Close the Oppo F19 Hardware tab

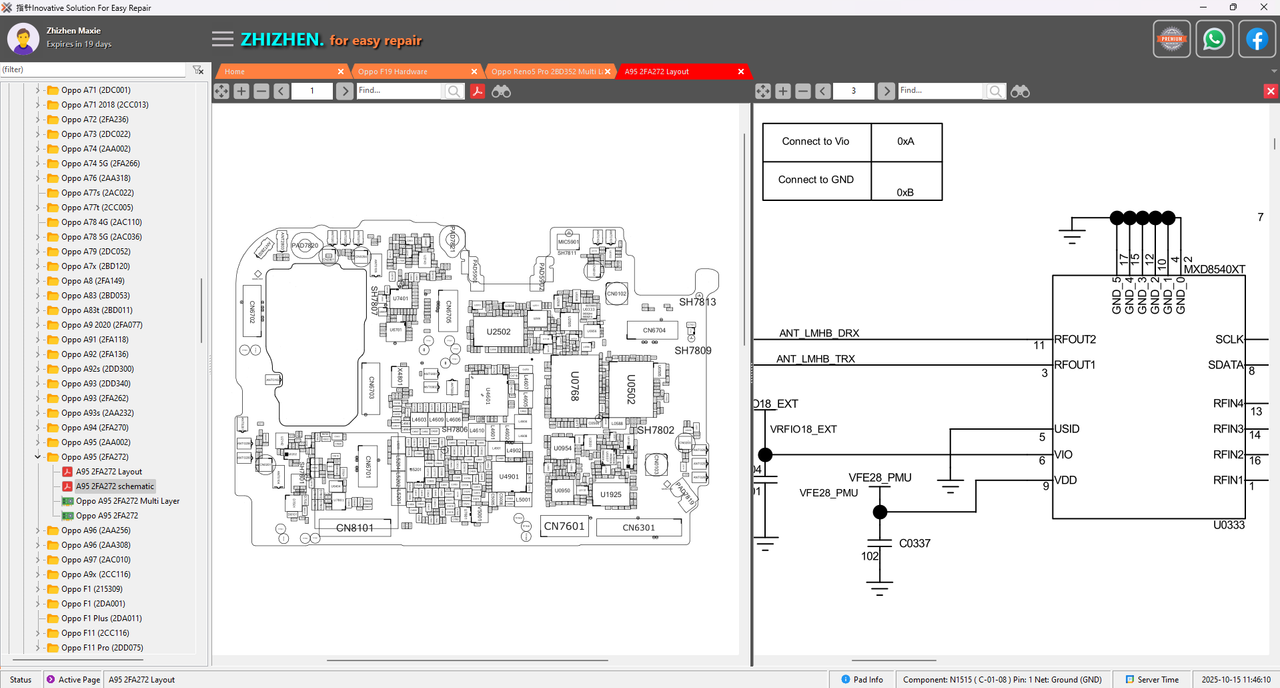pyautogui.click(x=475, y=71)
